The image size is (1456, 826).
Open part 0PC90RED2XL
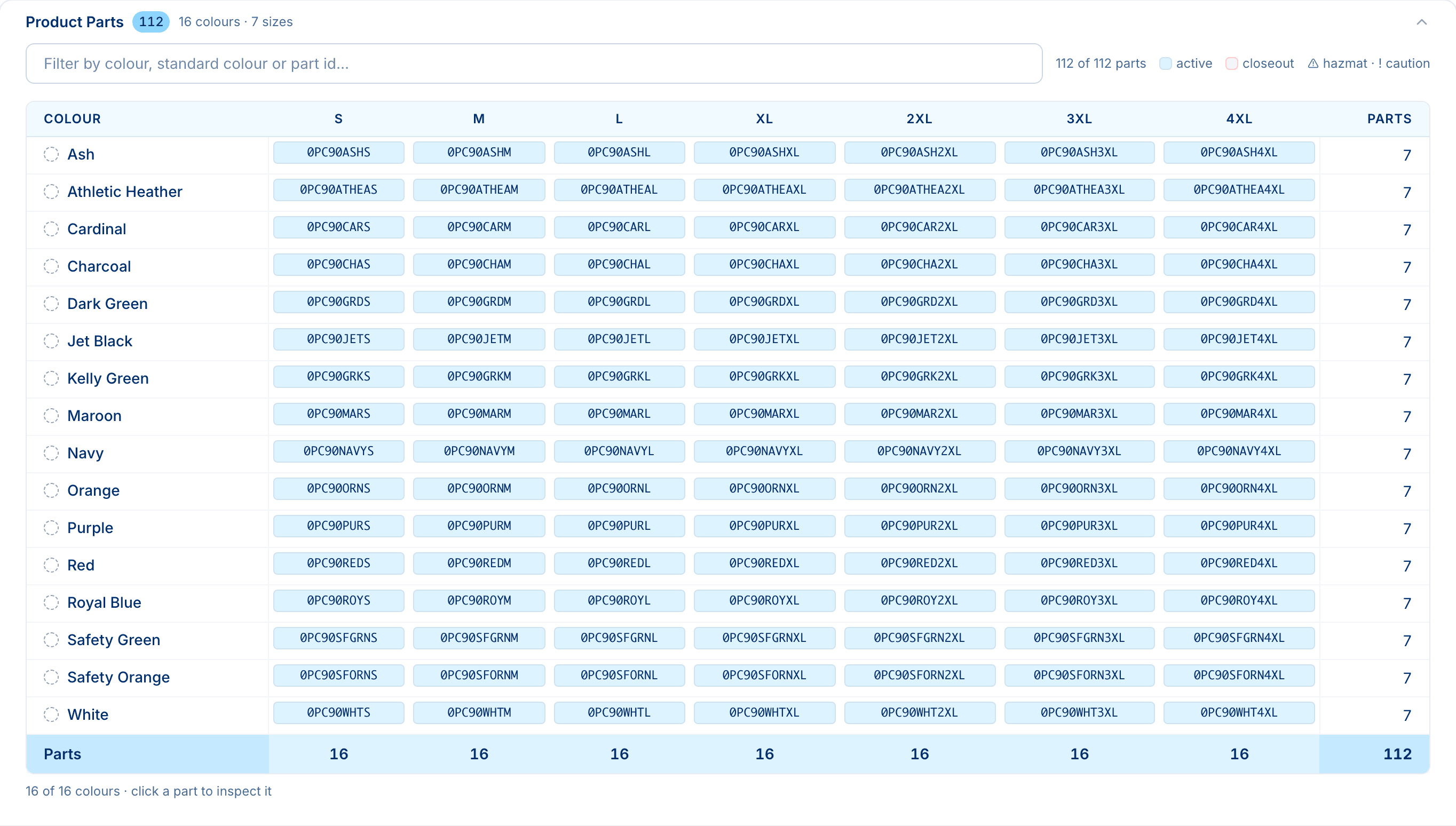[x=919, y=563]
